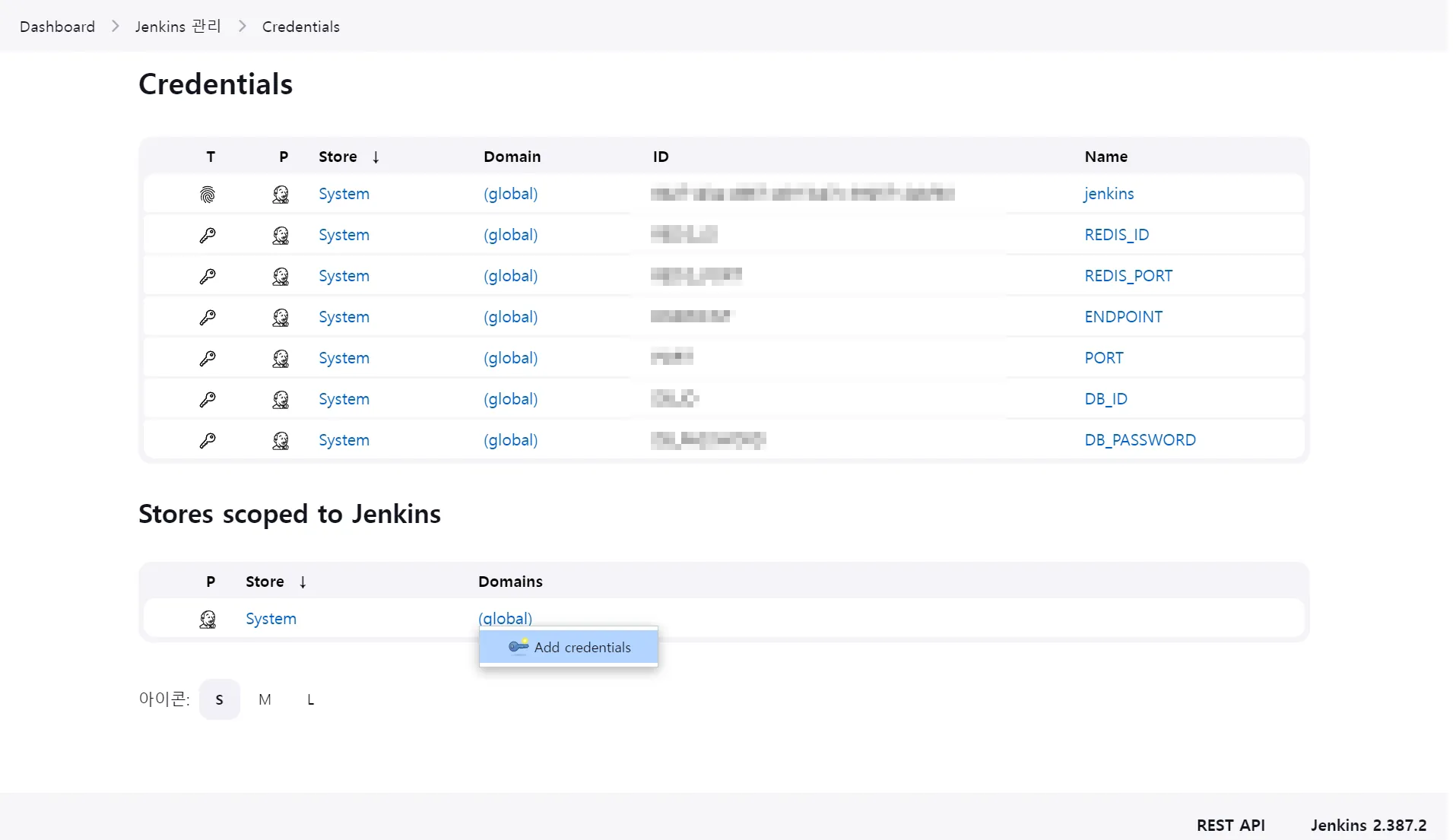Open the (global) domain dropdown in Stores table
Image resolution: width=1456 pixels, height=840 pixels.
click(x=505, y=619)
